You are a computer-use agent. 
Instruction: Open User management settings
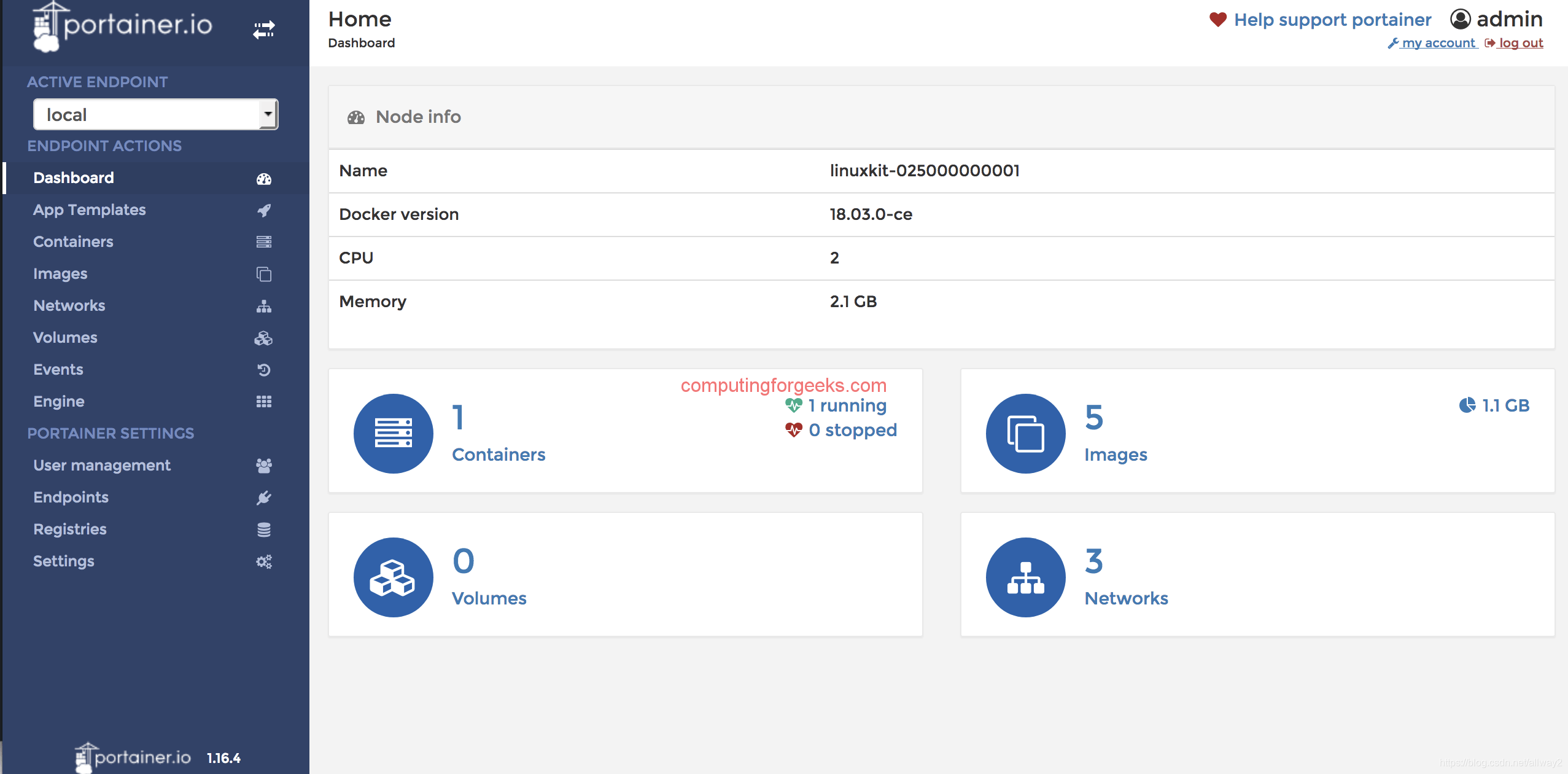coord(156,466)
